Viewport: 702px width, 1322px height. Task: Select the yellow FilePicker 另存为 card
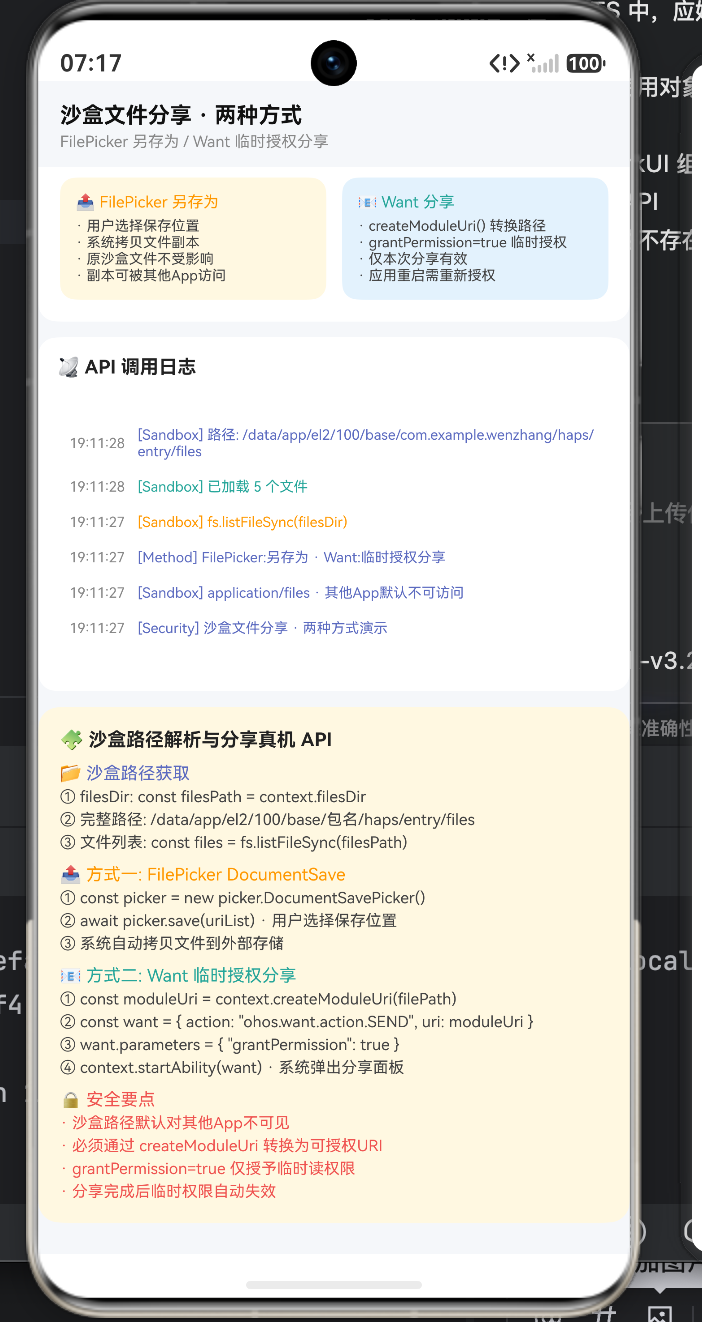tap(193, 238)
